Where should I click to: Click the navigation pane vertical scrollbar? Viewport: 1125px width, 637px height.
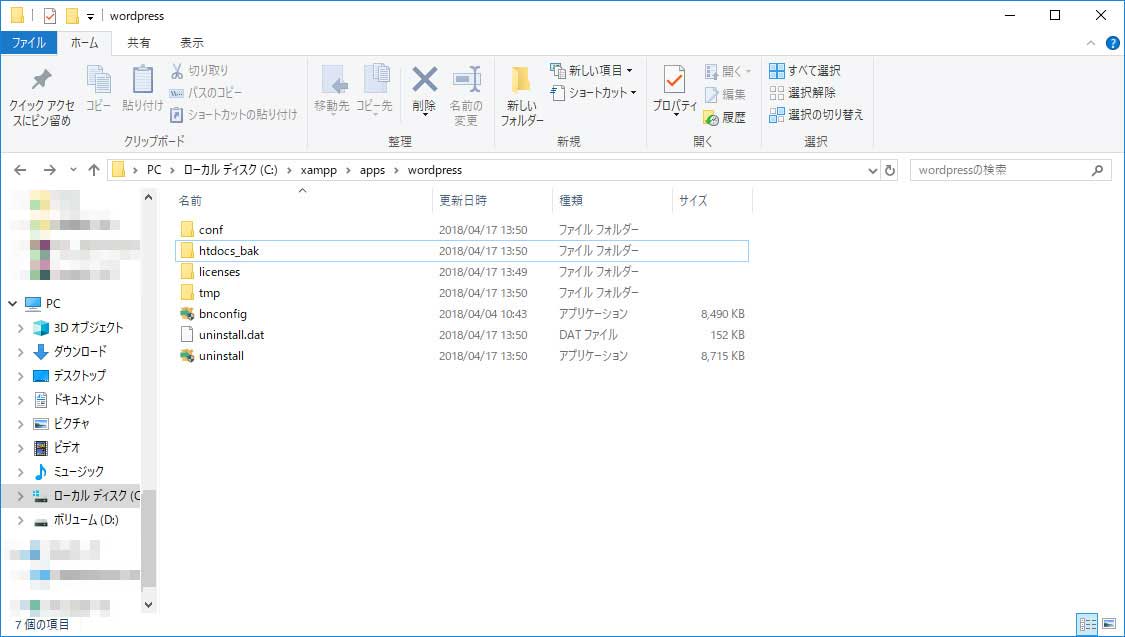tap(148, 400)
